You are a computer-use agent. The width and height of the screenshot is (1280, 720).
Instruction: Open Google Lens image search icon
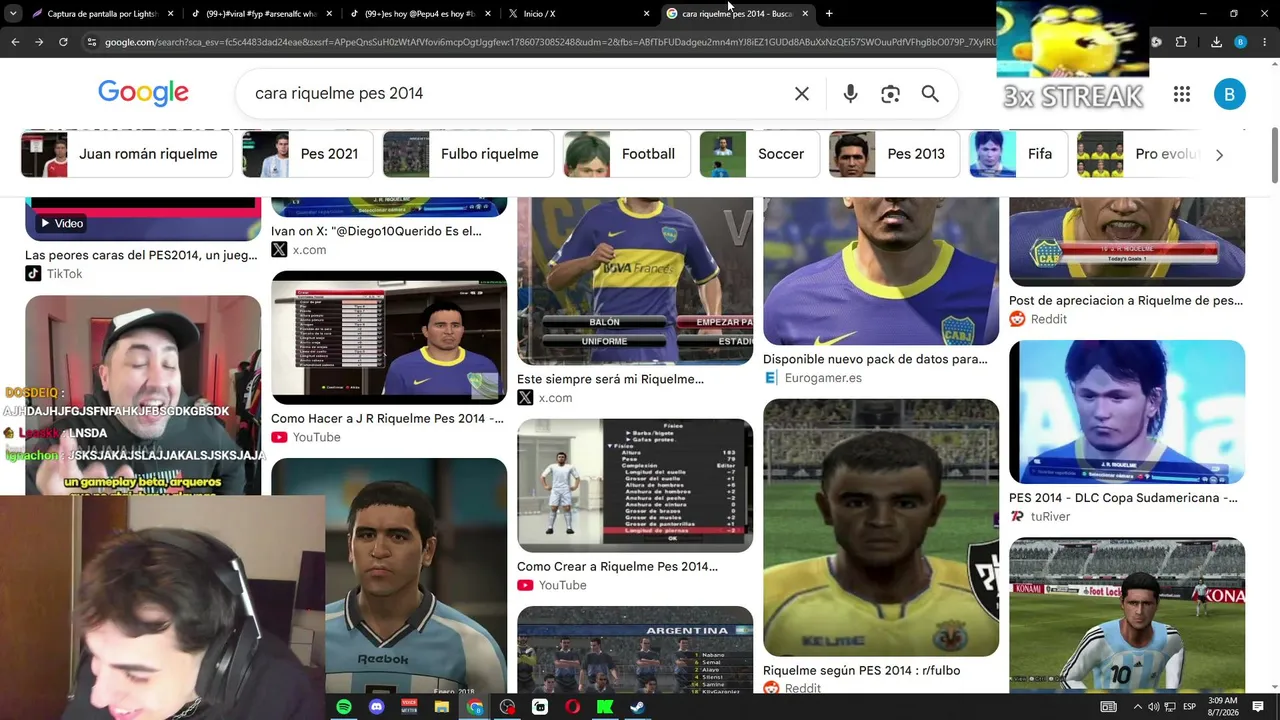tap(890, 93)
